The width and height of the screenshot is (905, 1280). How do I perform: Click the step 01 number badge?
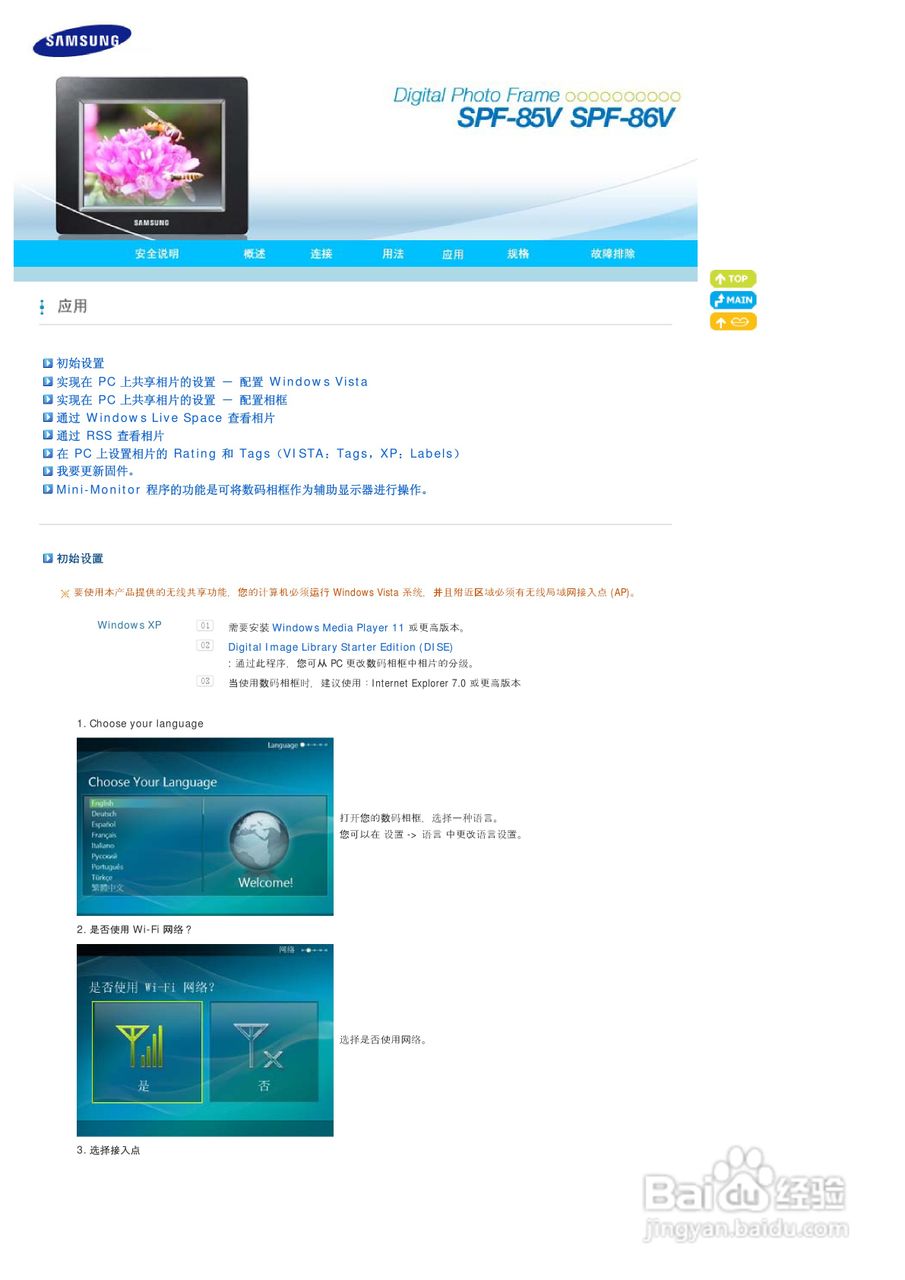click(207, 627)
